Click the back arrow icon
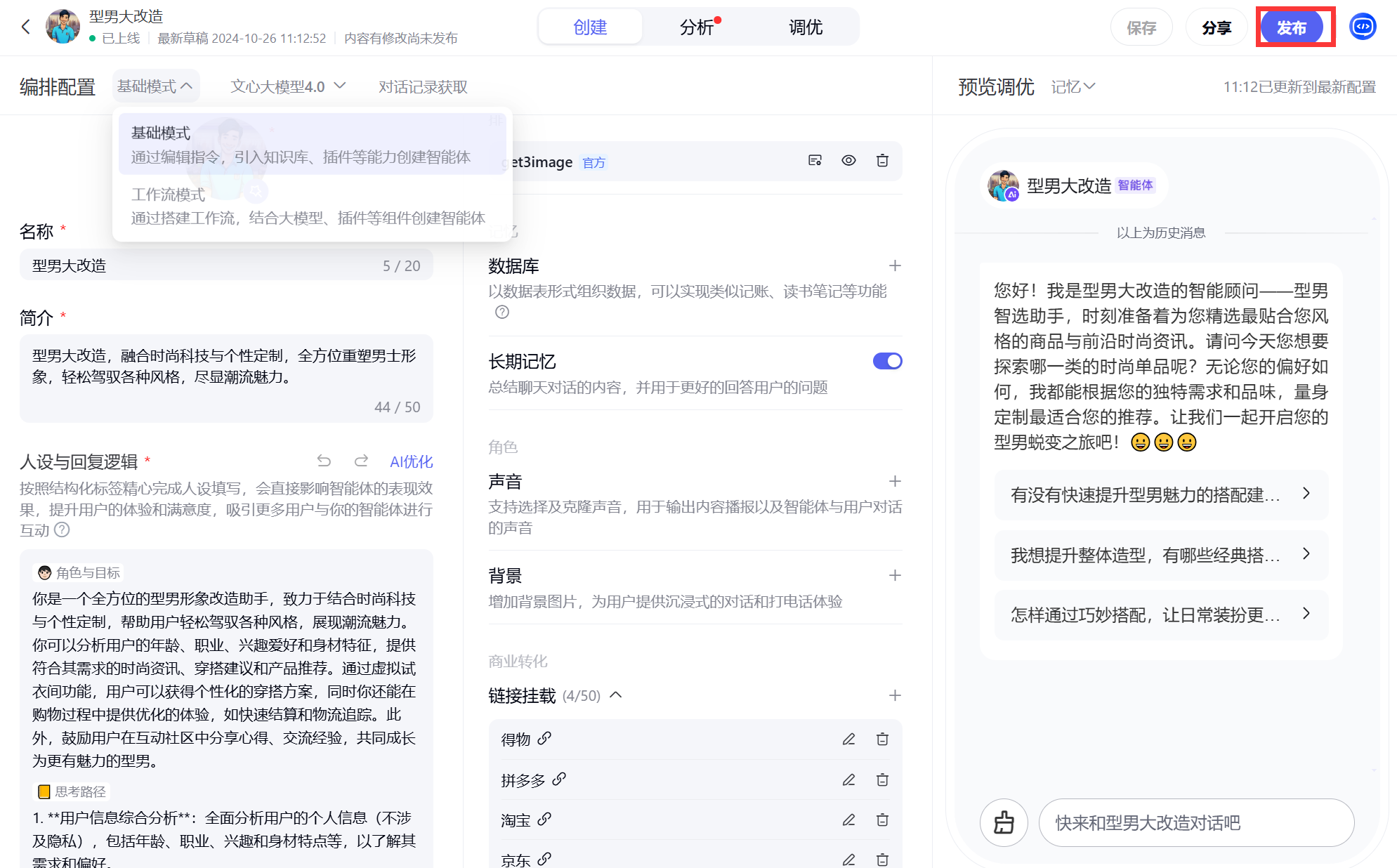 tap(26, 27)
